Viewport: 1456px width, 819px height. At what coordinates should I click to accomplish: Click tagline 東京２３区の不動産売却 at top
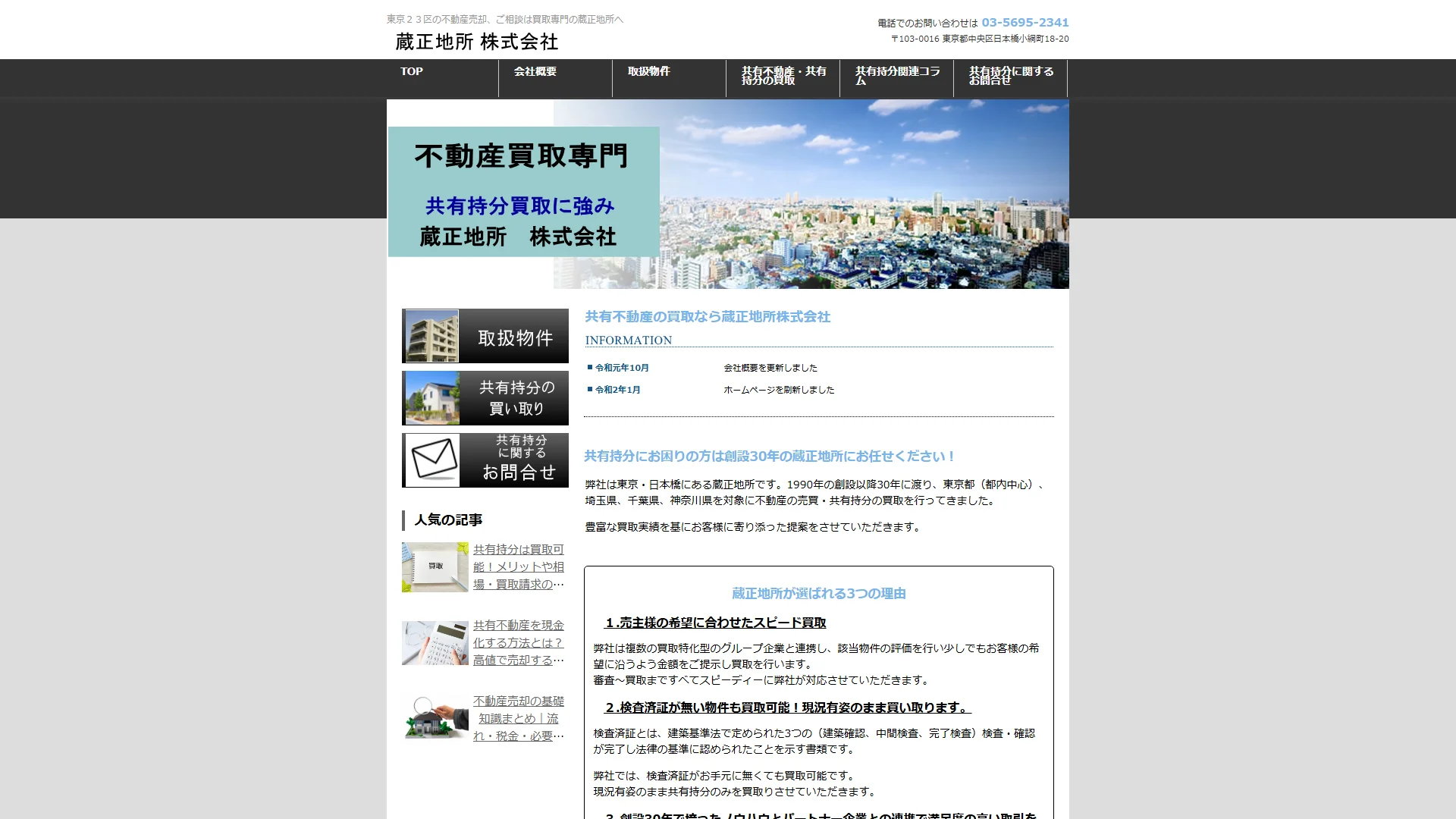point(505,19)
